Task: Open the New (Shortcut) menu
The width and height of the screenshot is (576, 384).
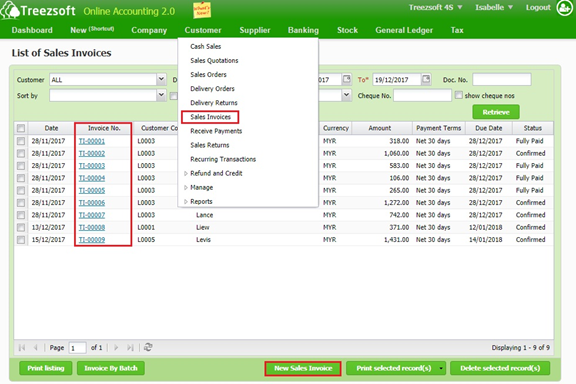Action: click(92, 30)
